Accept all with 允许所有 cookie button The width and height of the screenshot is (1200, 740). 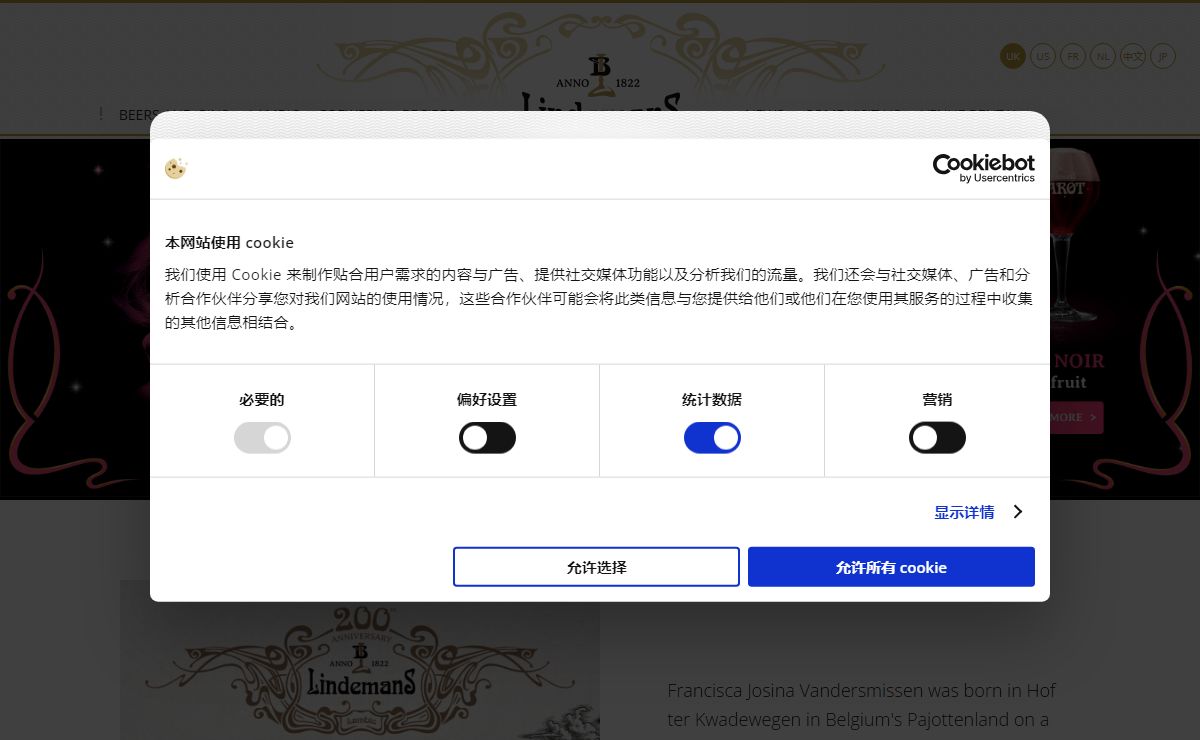coord(891,567)
